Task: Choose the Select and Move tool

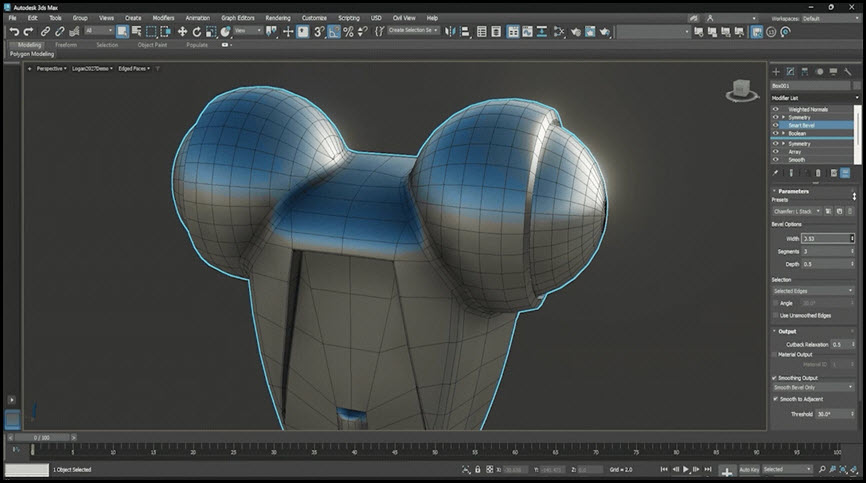Action: tap(182, 31)
